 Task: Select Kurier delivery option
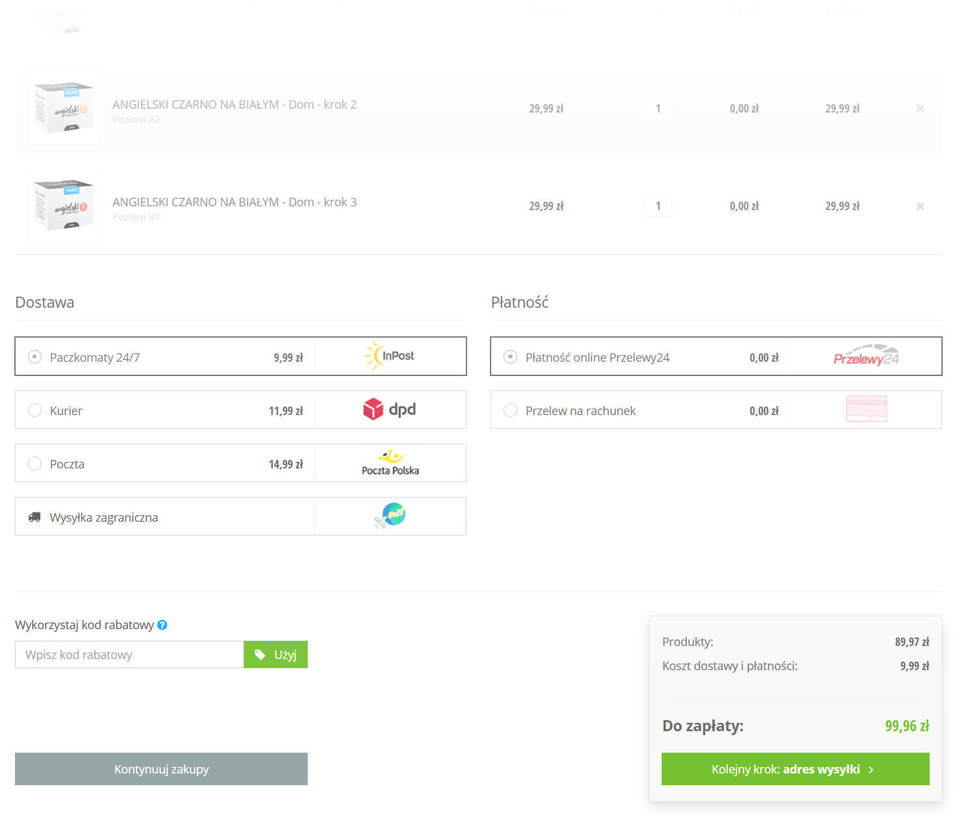35,410
